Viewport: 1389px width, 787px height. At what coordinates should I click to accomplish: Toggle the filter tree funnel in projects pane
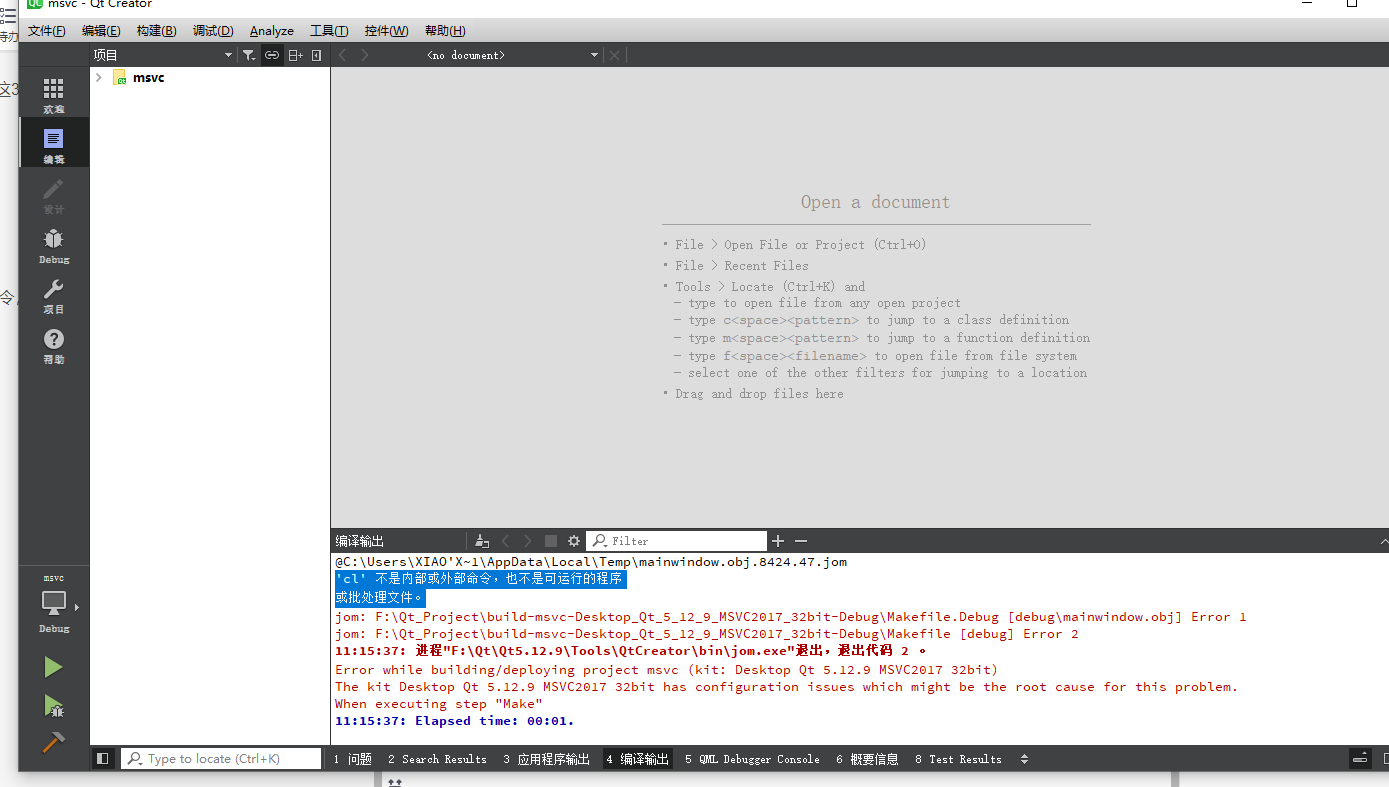click(248, 55)
